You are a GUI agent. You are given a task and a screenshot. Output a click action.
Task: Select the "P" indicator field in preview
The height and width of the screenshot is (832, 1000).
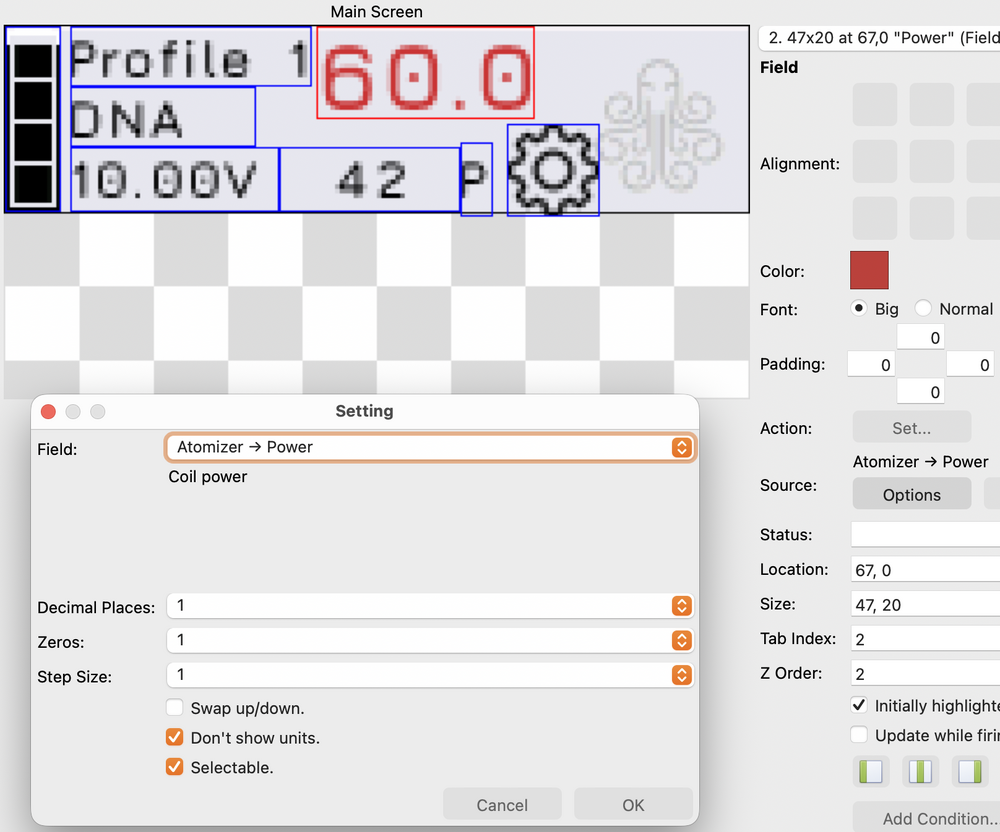tap(476, 180)
